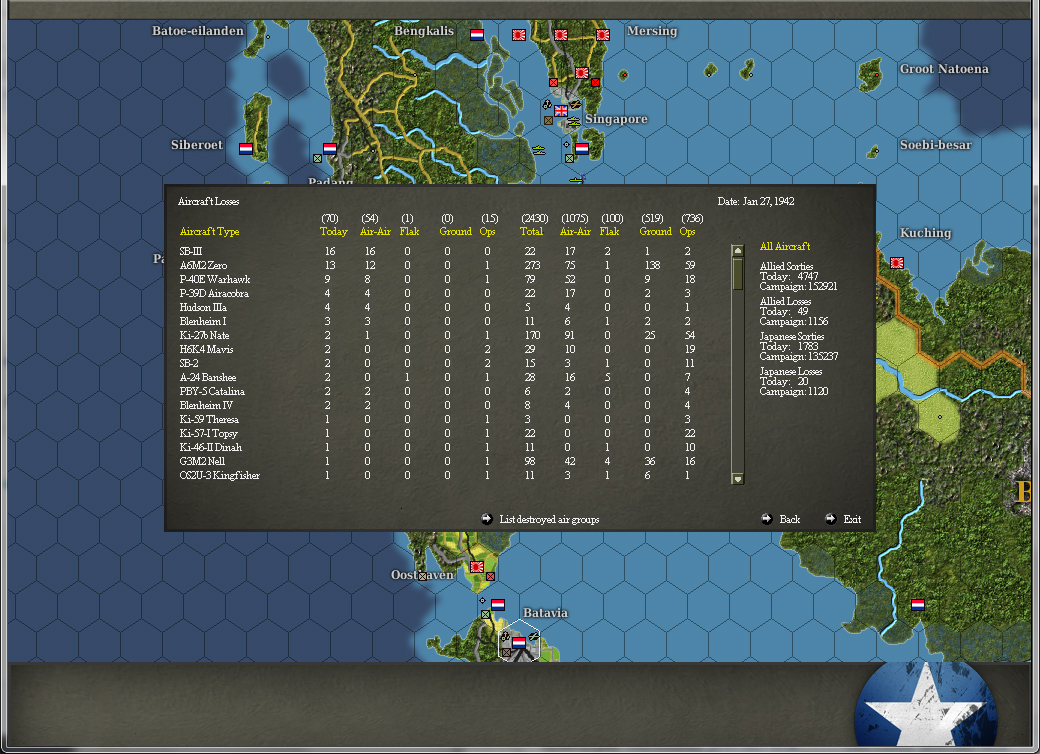
Task: Select the A6M2 Zero row
Action: pos(438,265)
